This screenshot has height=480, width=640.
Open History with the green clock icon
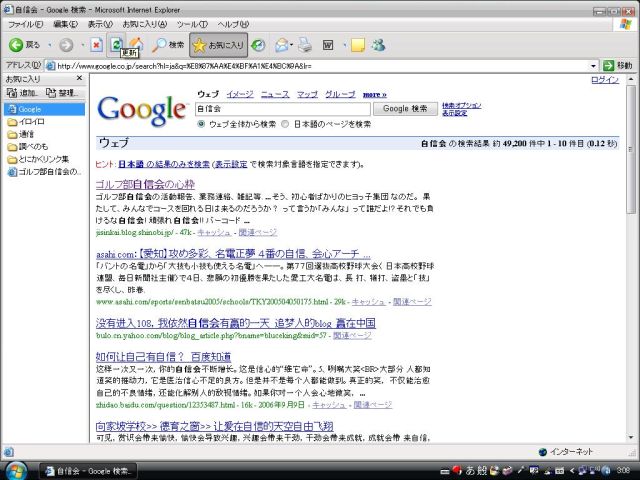pos(258,45)
